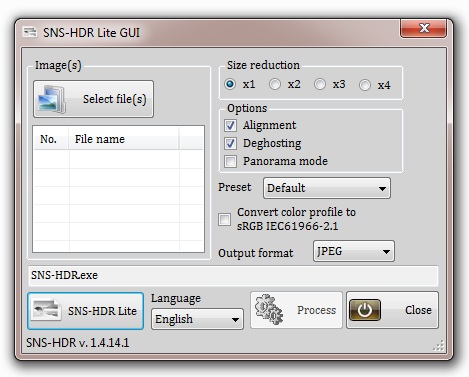This screenshot has height=377, width=469.
Task: Choose x3 size reduction
Action: pyautogui.click(x=320, y=84)
